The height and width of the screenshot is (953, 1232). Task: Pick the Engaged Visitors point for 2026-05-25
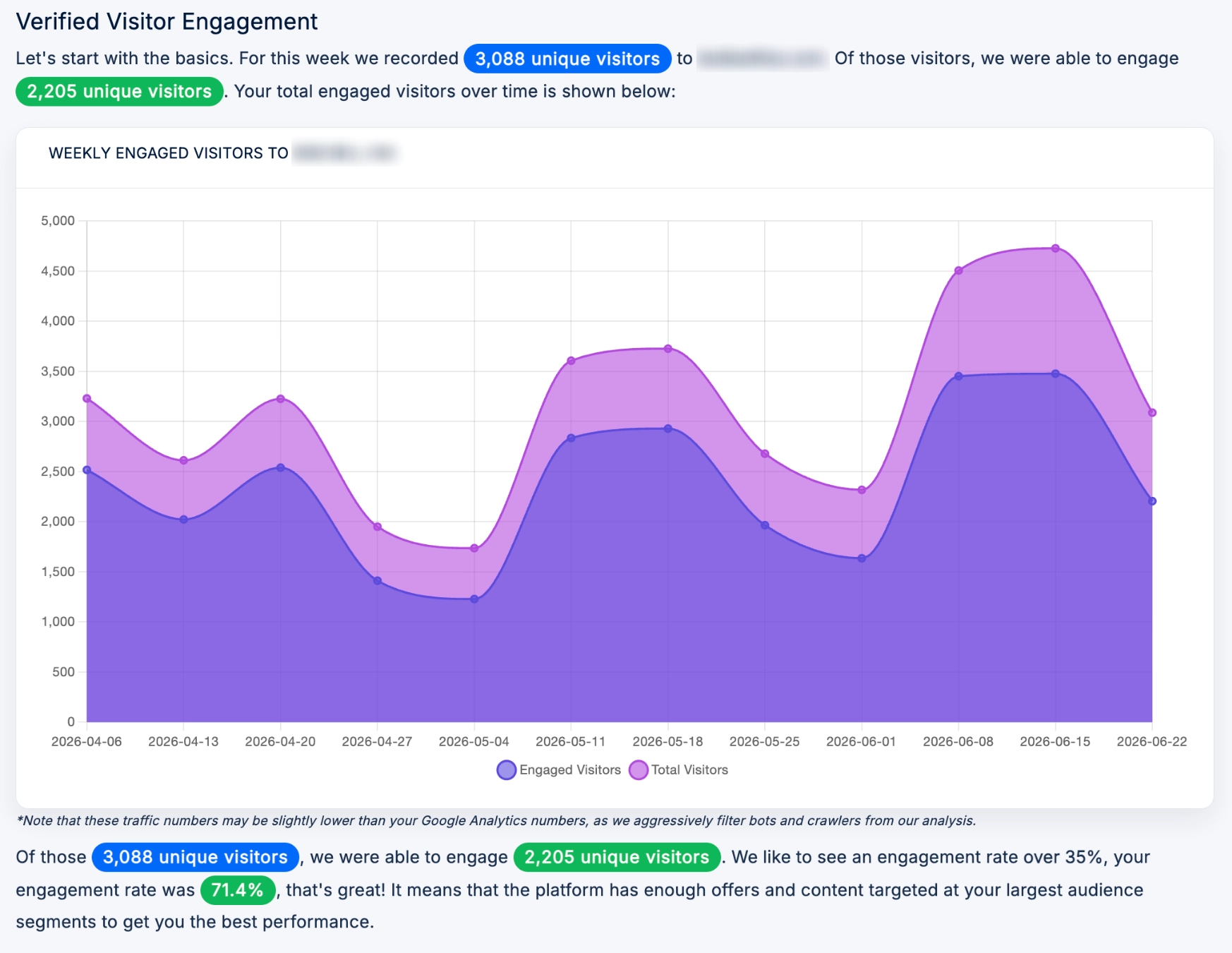pos(765,525)
